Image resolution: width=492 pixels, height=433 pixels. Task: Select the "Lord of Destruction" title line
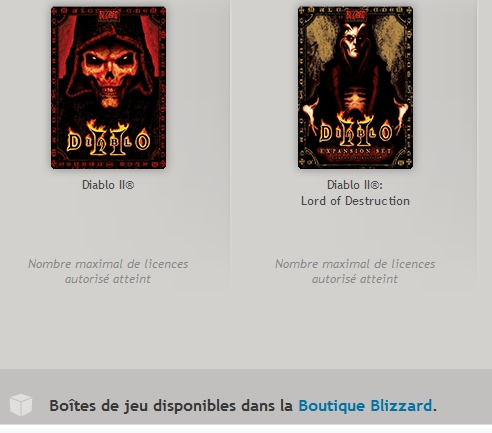pyautogui.click(x=355, y=201)
